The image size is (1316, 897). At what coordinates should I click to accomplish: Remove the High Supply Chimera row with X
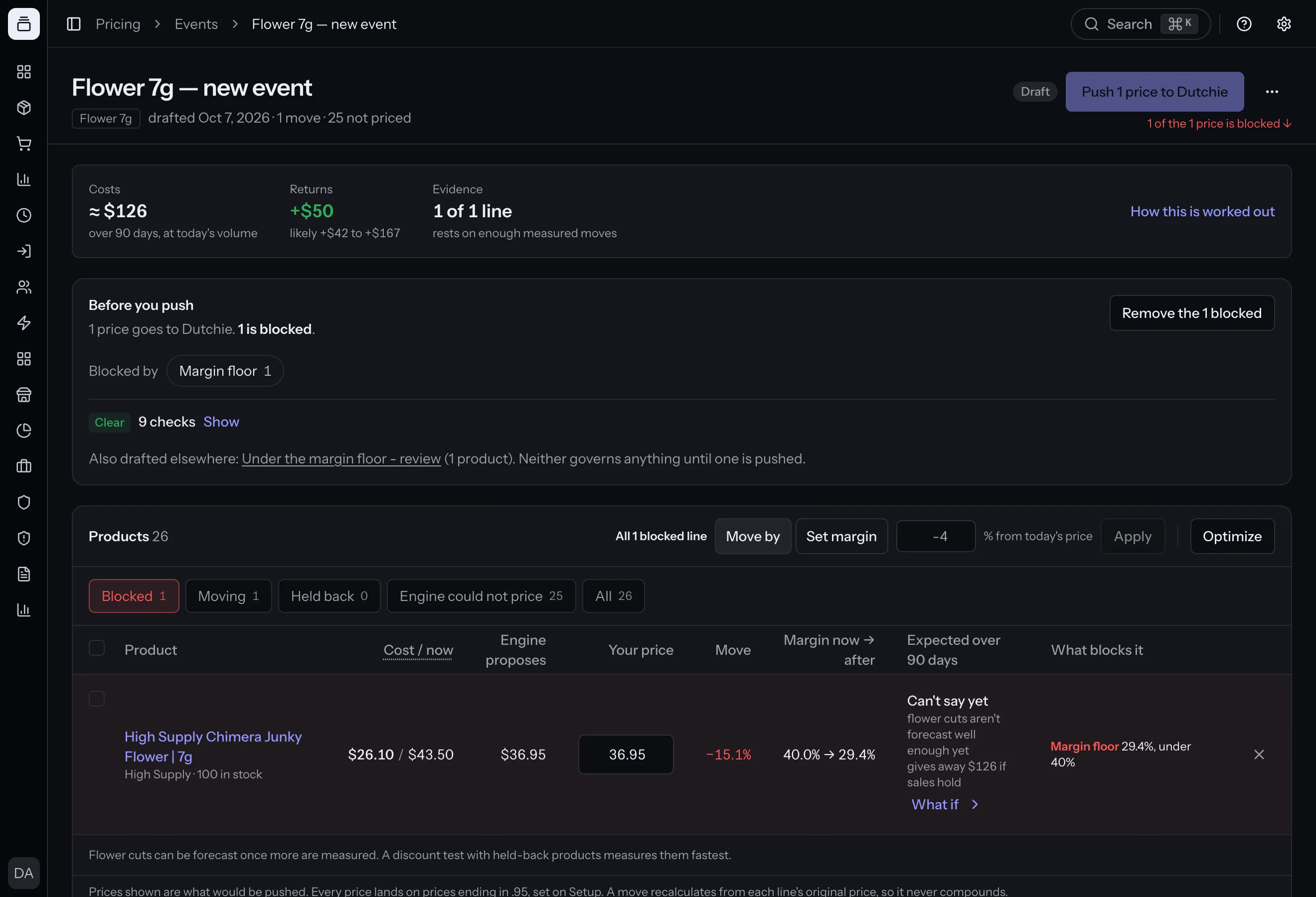click(1259, 754)
